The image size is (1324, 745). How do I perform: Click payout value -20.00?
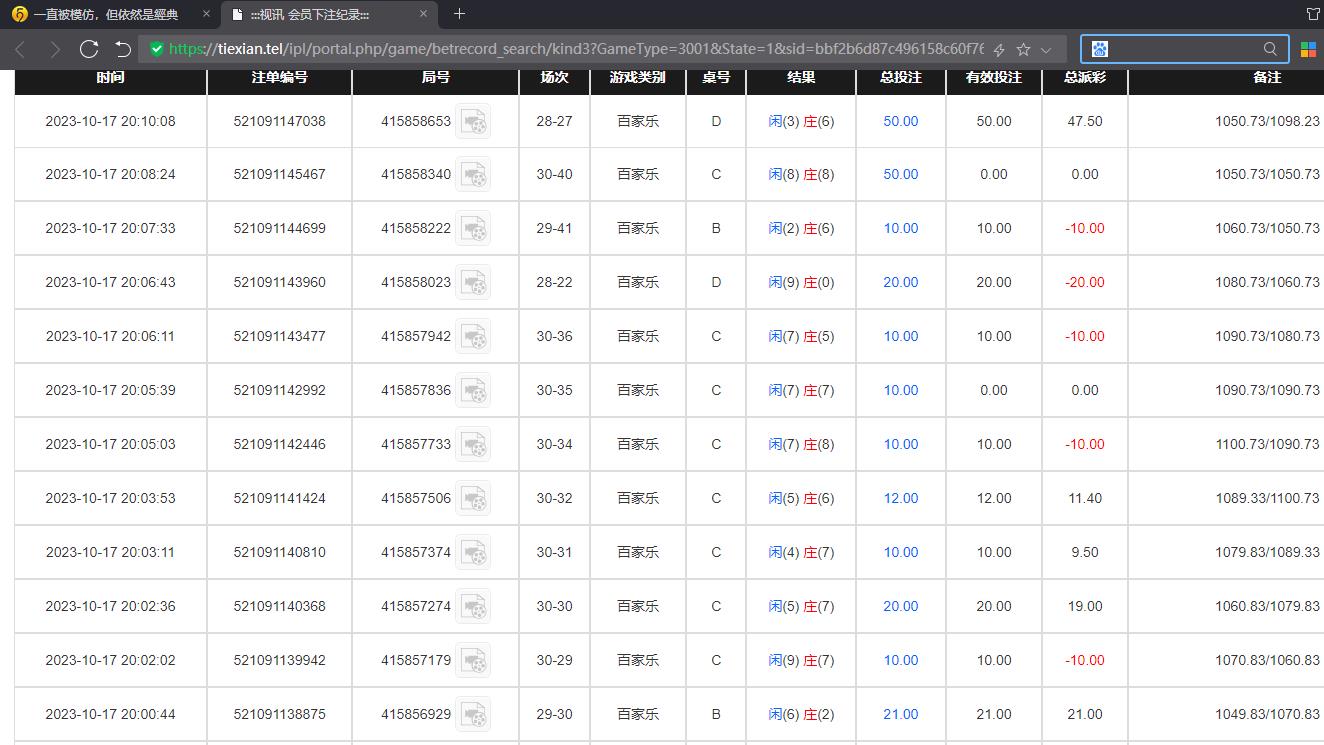(x=1085, y=282)
